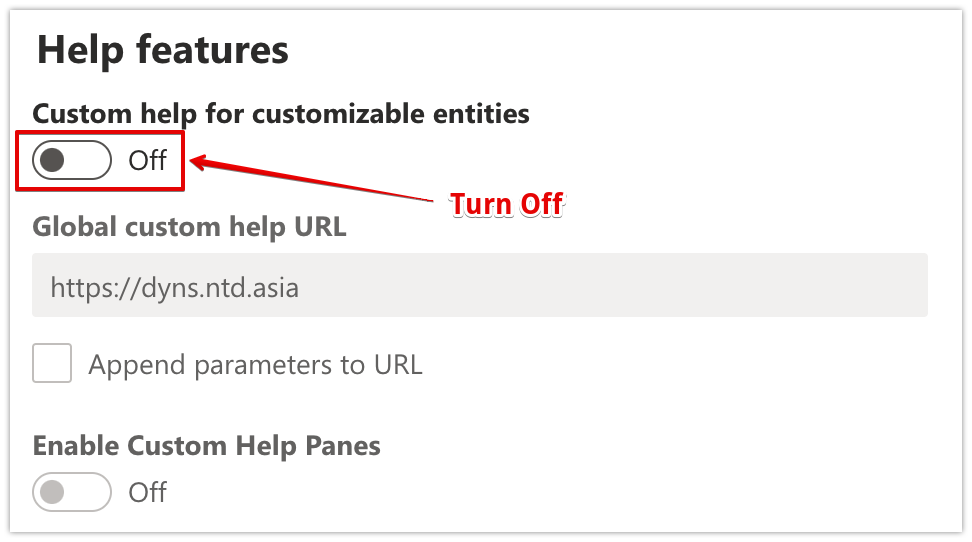Click the red arrowhead pointing at the toggle
Viewport: 972px width, 542px height.
pos(200,161)
